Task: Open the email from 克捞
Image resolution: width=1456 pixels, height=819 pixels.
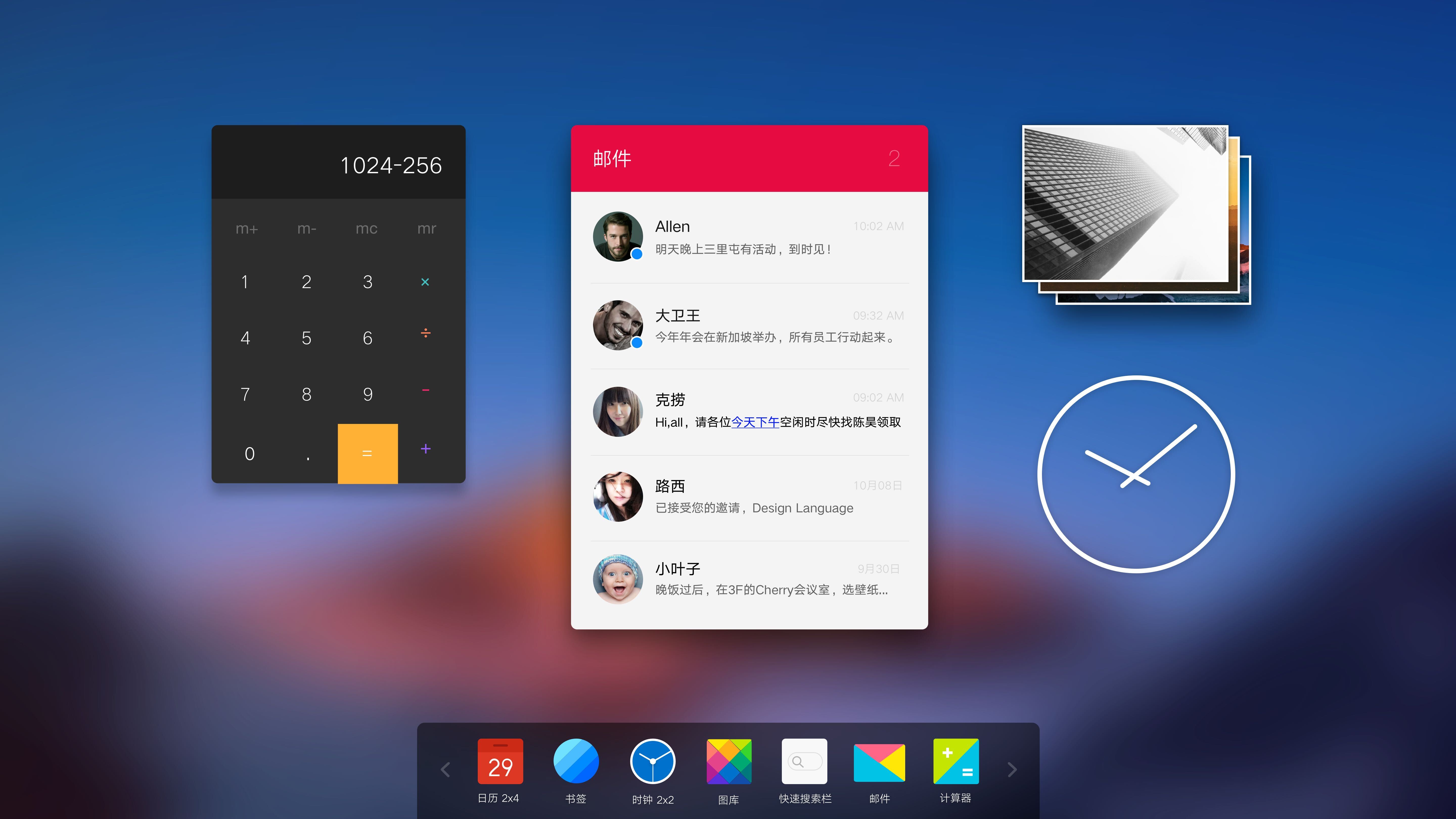Action: click(x=749, y=412)
